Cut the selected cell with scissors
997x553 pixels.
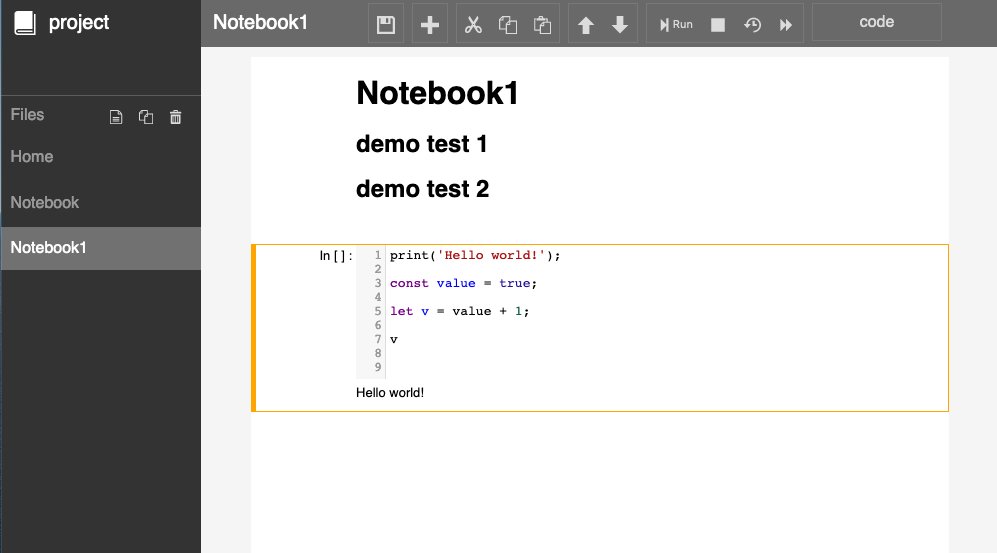(473, 24)
